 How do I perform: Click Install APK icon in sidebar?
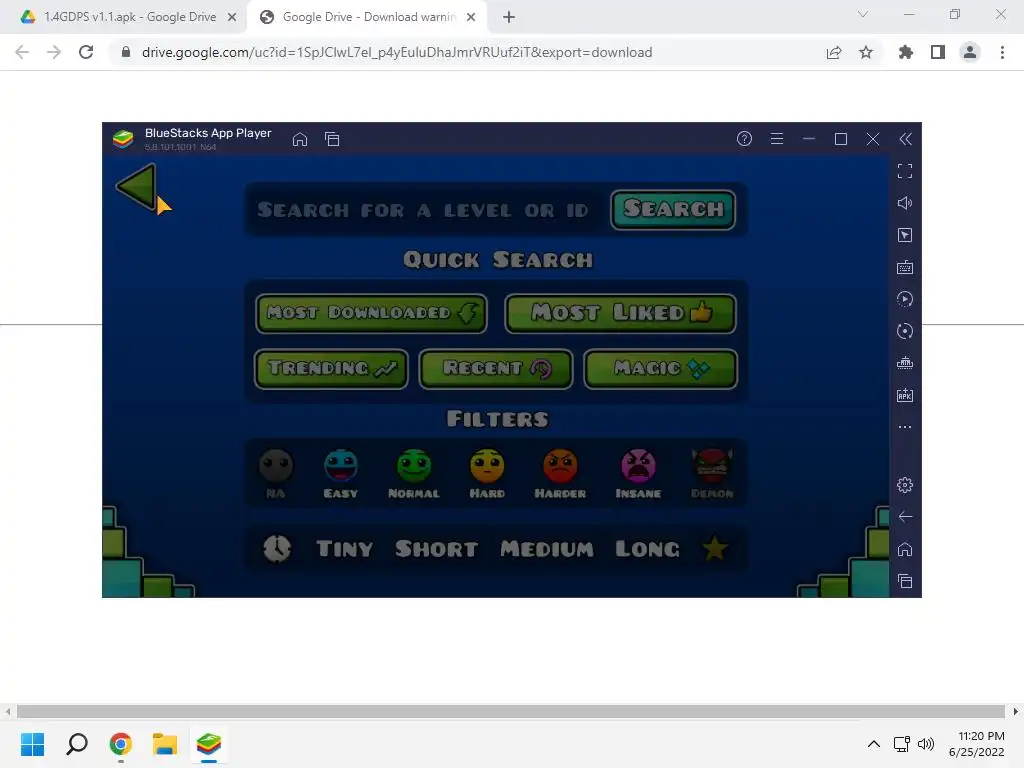[x=905, y=395]
